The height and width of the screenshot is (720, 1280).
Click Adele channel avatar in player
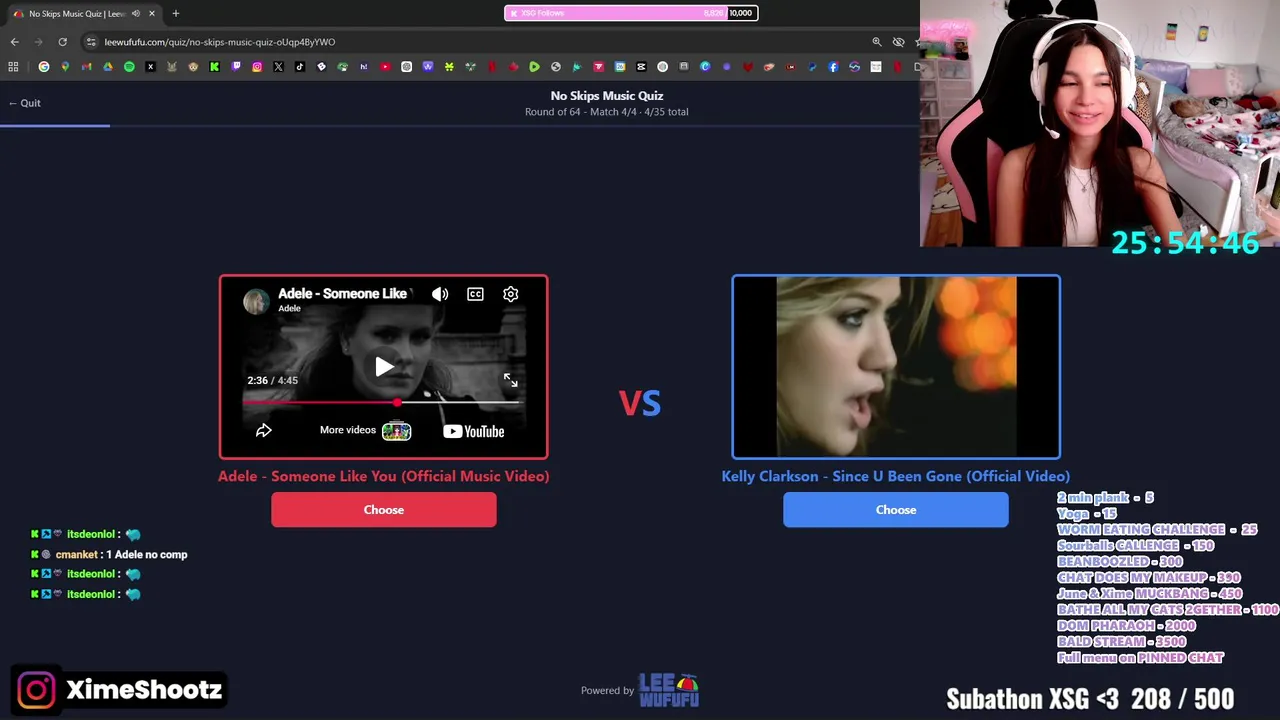(x=256, y=300)
